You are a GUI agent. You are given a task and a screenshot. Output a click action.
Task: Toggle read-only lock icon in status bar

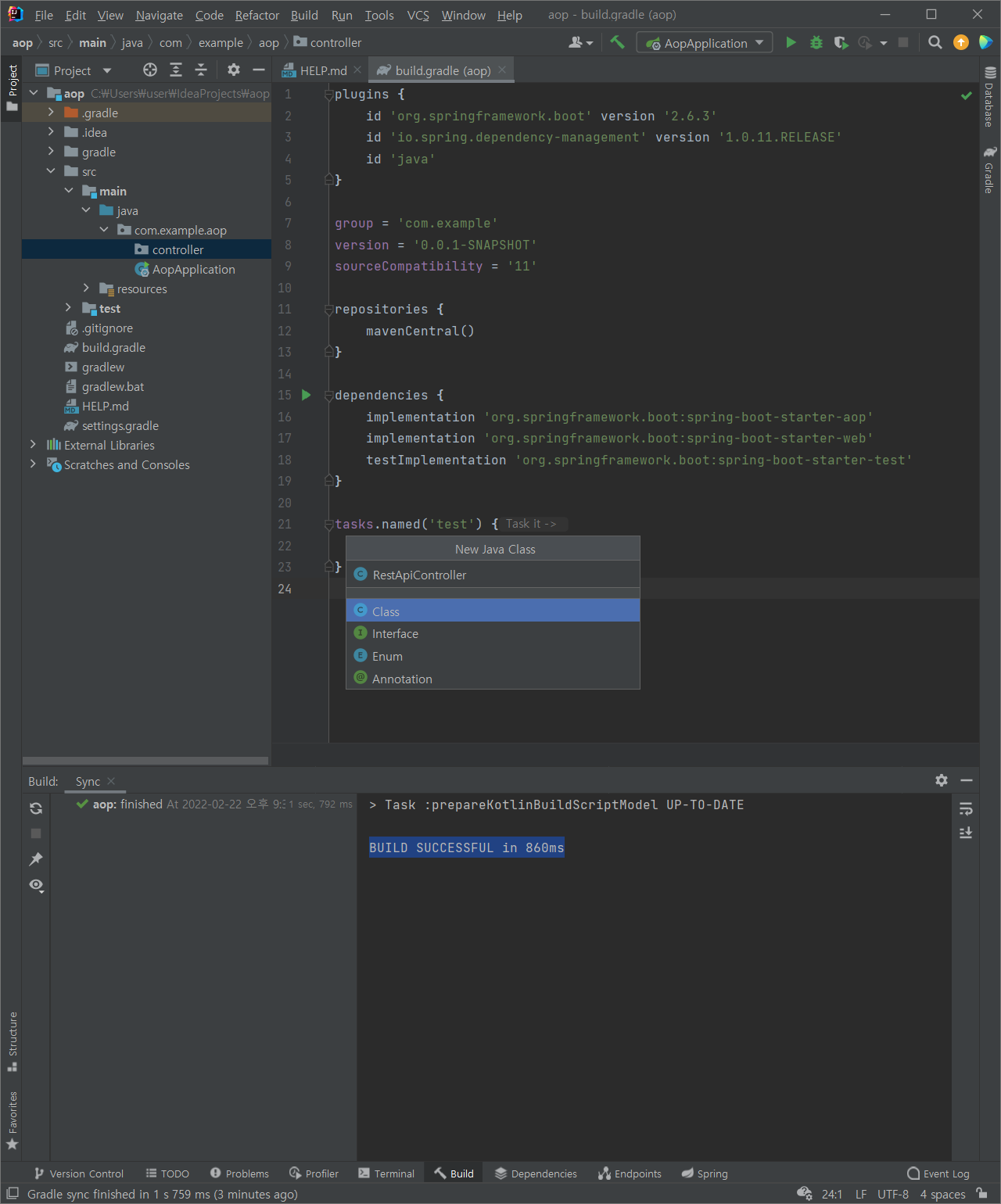[981, 1193]
